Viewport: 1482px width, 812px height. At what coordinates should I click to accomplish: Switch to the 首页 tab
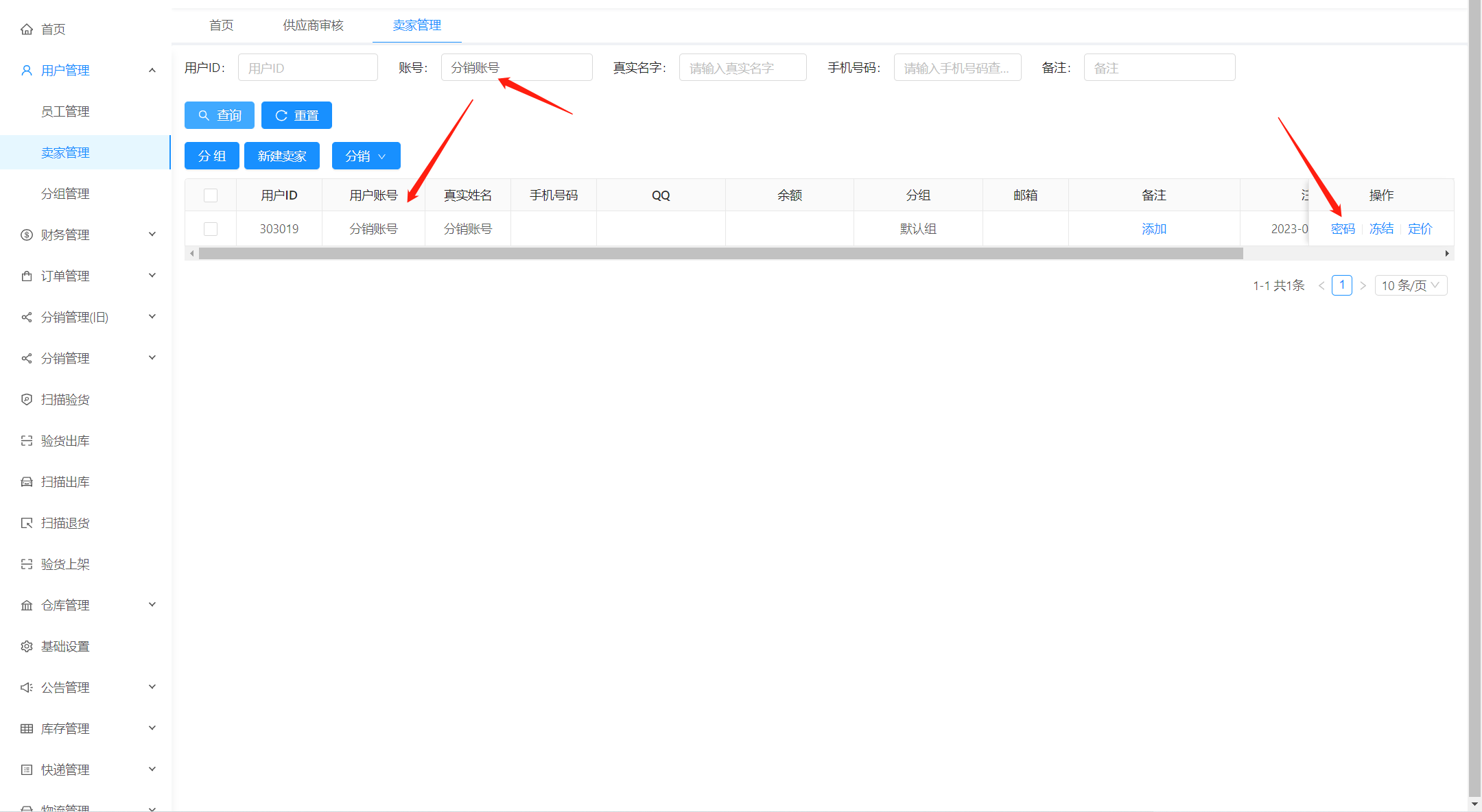click(x=221, y=25)
